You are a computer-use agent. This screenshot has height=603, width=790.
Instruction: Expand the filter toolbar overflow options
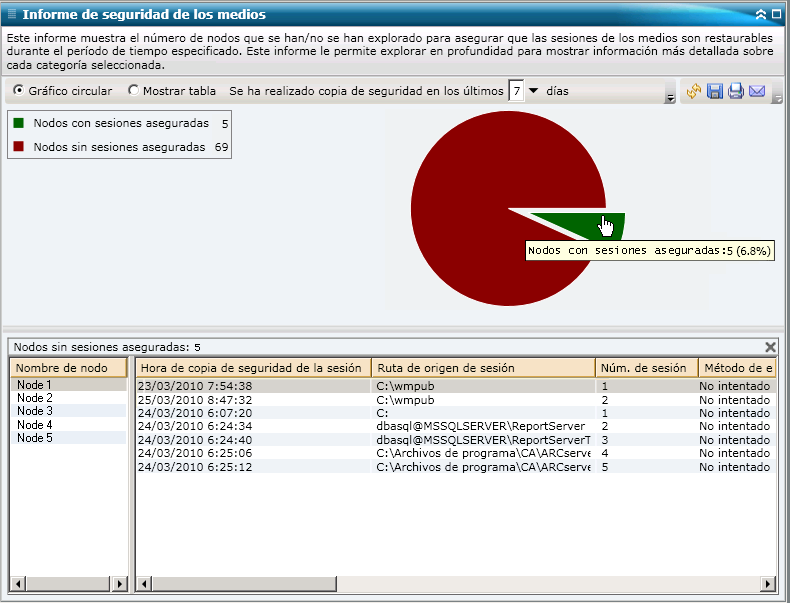[669, 97]
